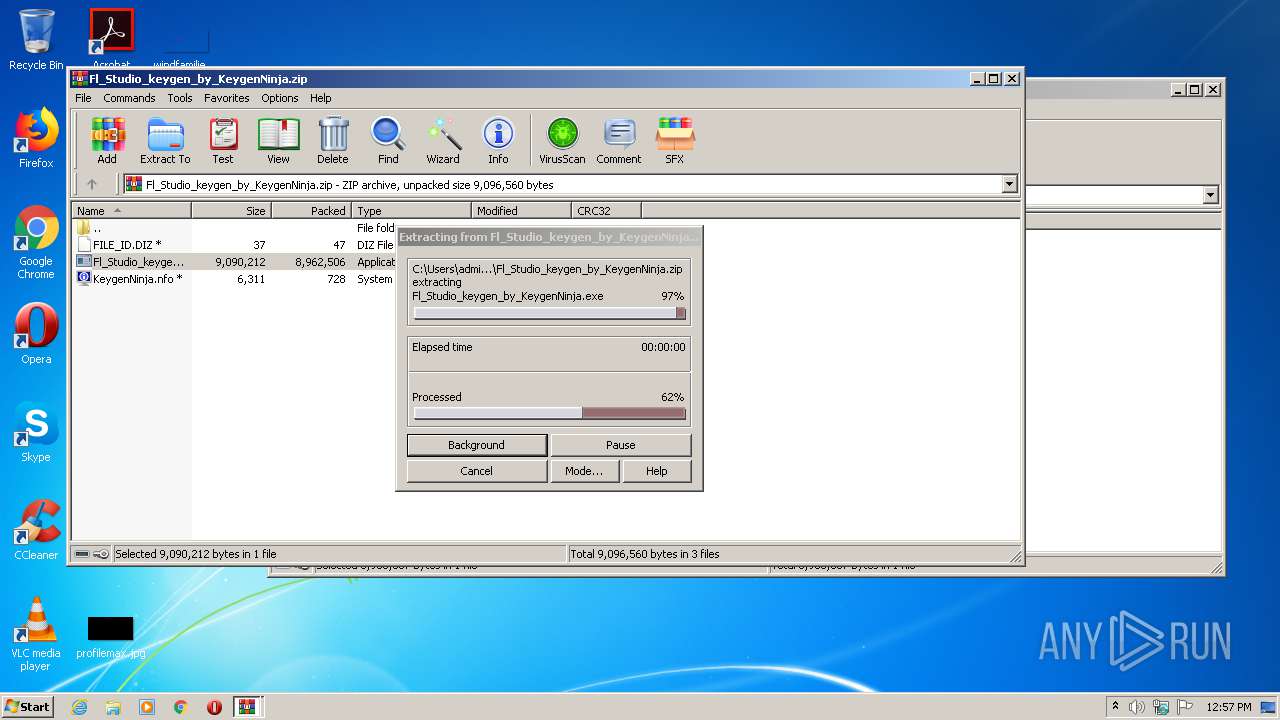The width and height of the screenshot is (1280, 720).
Task: Click the Help button in extraction dialog
Action: pyautogui.click(x=656, y=471)
